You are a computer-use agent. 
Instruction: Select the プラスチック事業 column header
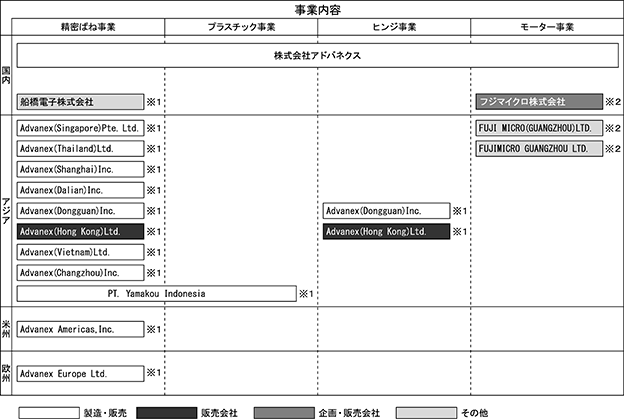241,27
